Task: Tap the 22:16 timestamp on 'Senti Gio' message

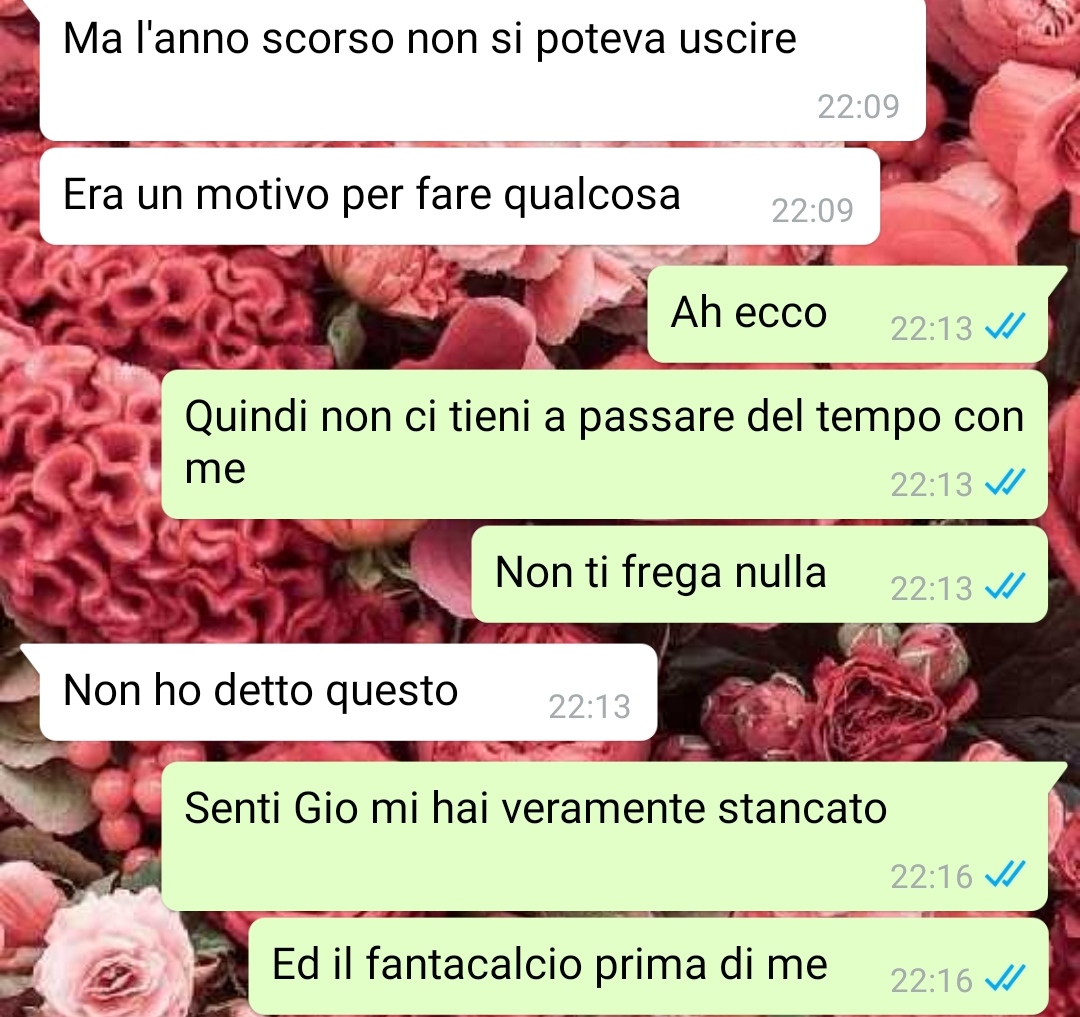Action: (931, 877)
